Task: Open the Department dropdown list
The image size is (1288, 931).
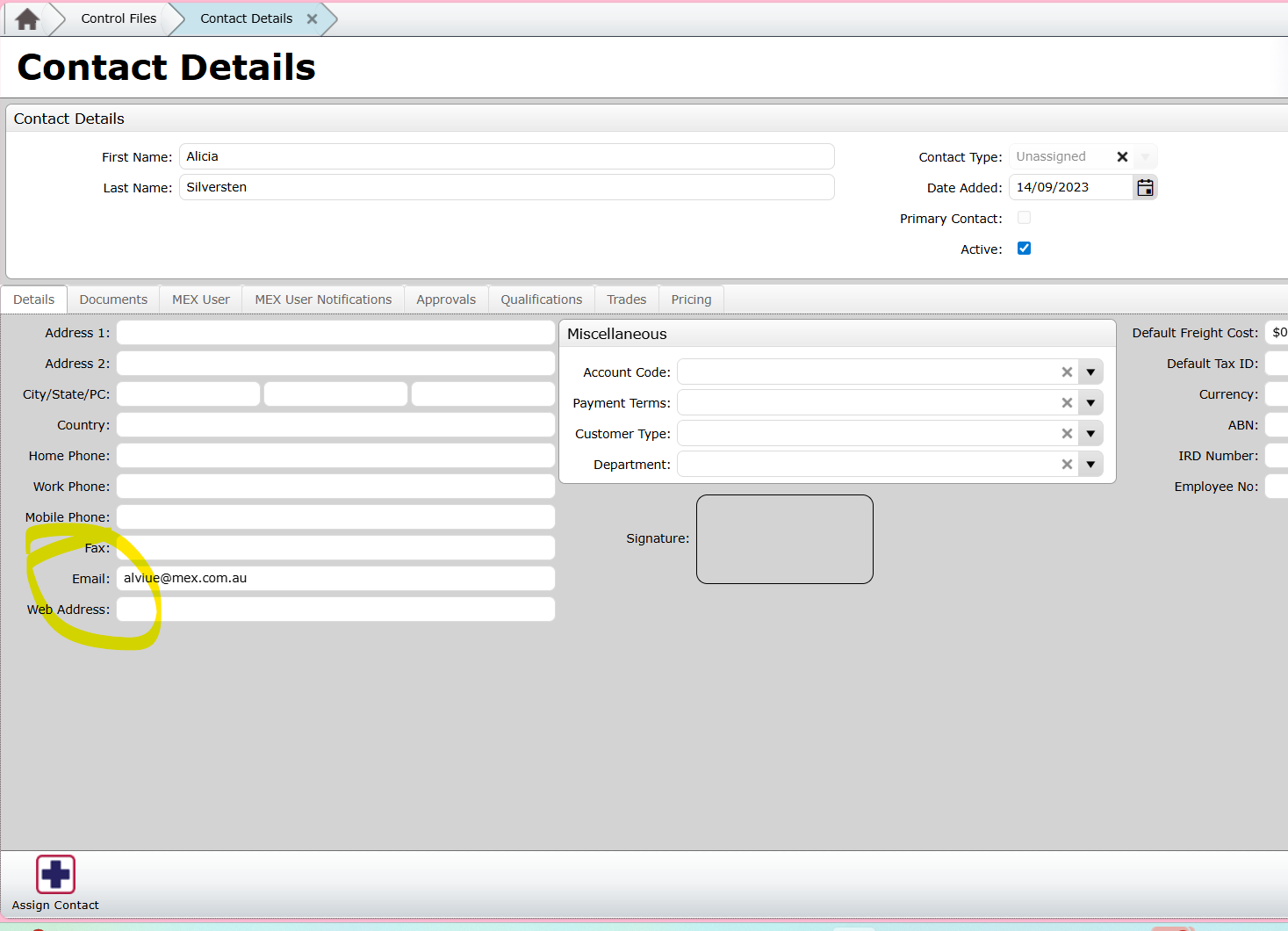Action: [1090, 465]
